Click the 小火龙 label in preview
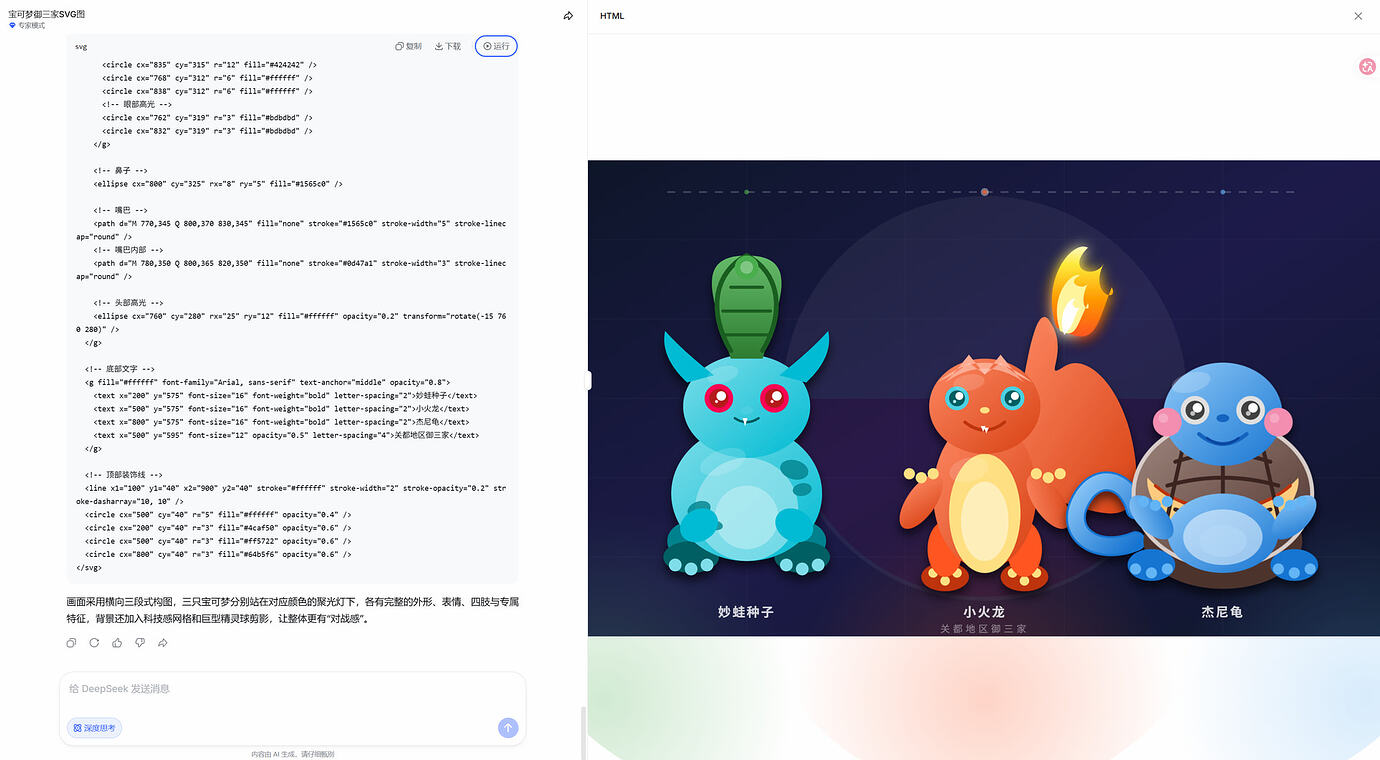 [x=984, y=612]
